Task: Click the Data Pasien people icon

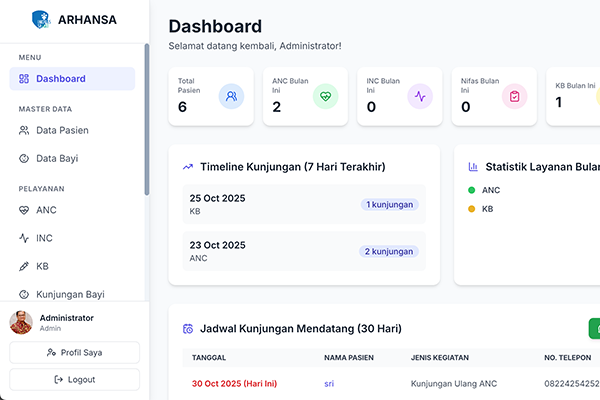Action: click(24, 131)
